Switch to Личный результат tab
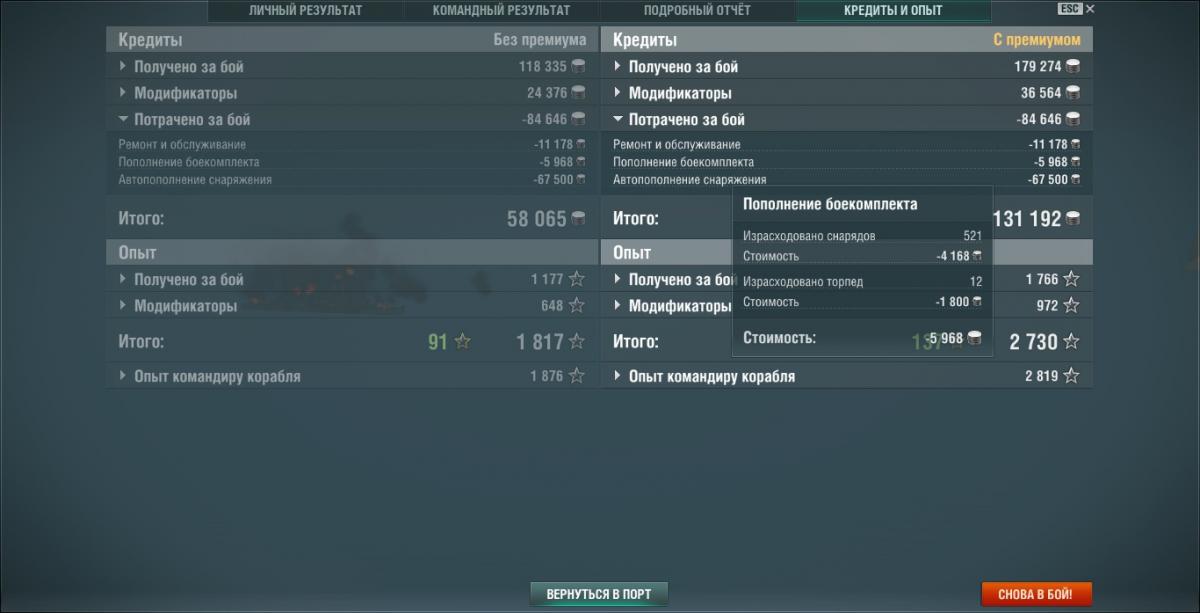Viewport: 1200px width, 613px height. (305, 11)
